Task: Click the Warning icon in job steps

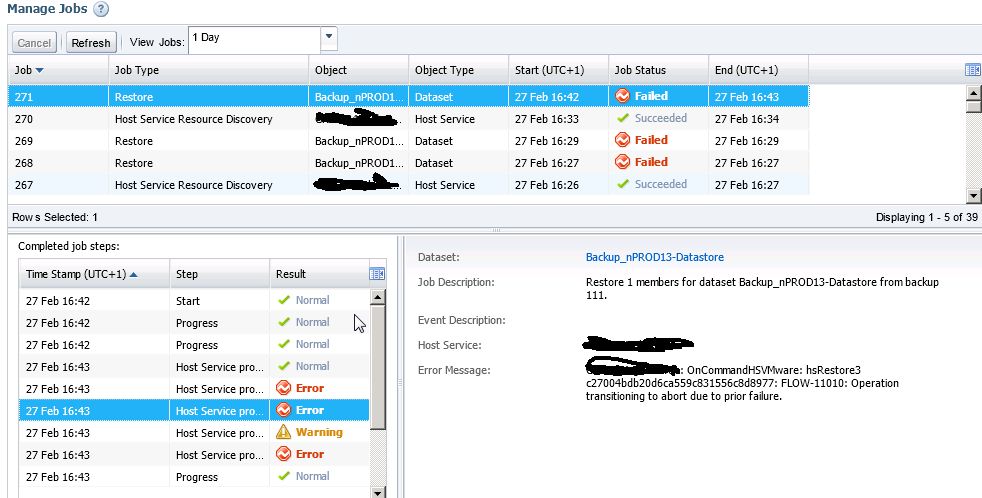Action: 284,432
